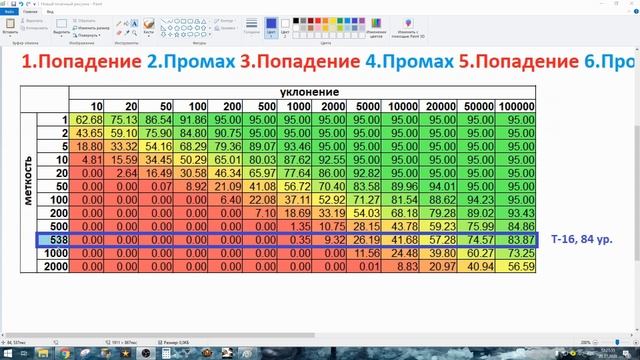
Task: Click the label 'Т-16, 84 ур.'
Action: 582,239
